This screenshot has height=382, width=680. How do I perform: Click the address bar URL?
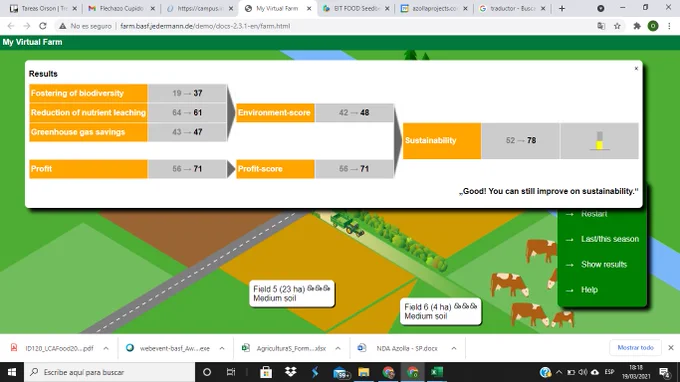[205, 26]
